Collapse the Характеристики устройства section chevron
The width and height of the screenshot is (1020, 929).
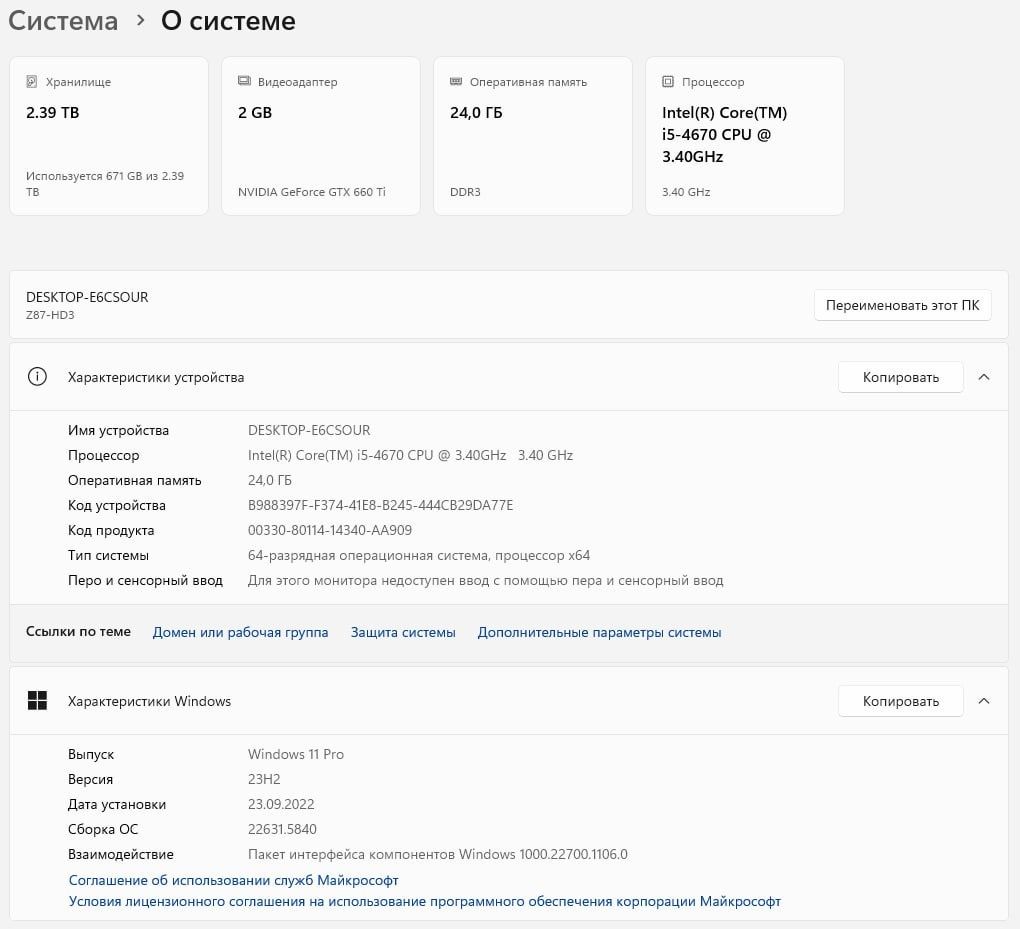click(984, 377)
